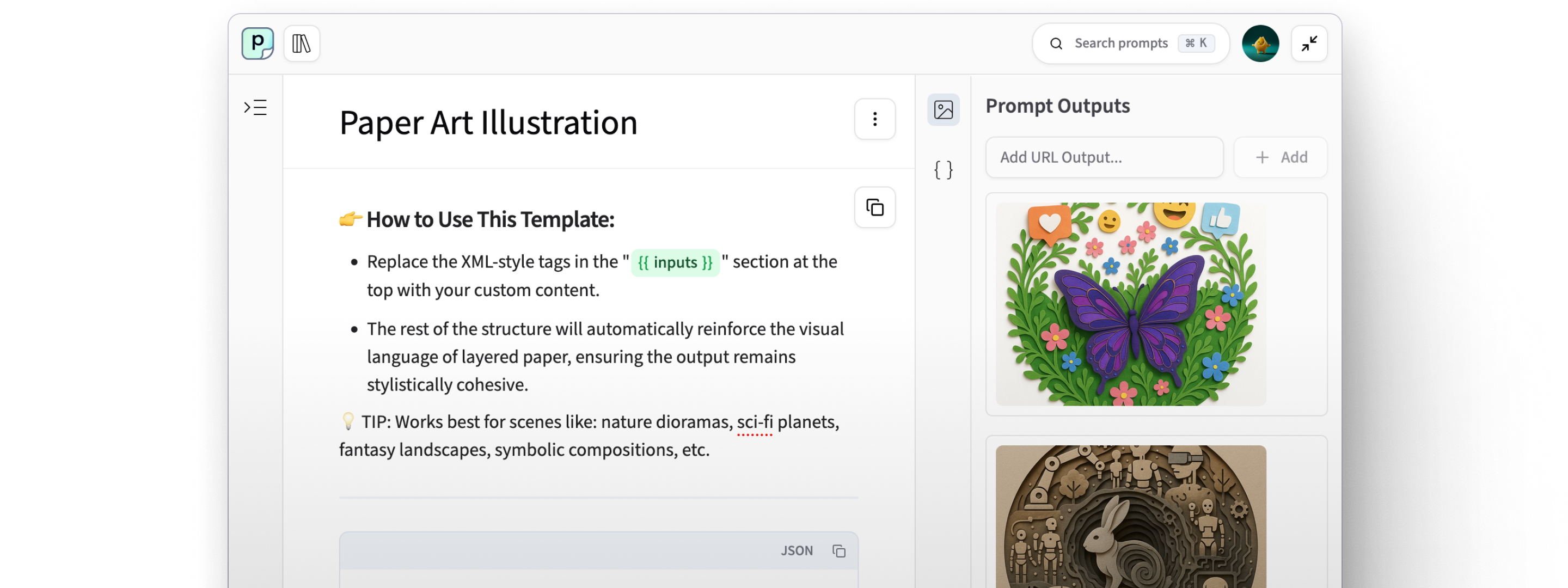Expand the left sidebar panel toggle
The image size is (1568, 588).
(256, 108)
